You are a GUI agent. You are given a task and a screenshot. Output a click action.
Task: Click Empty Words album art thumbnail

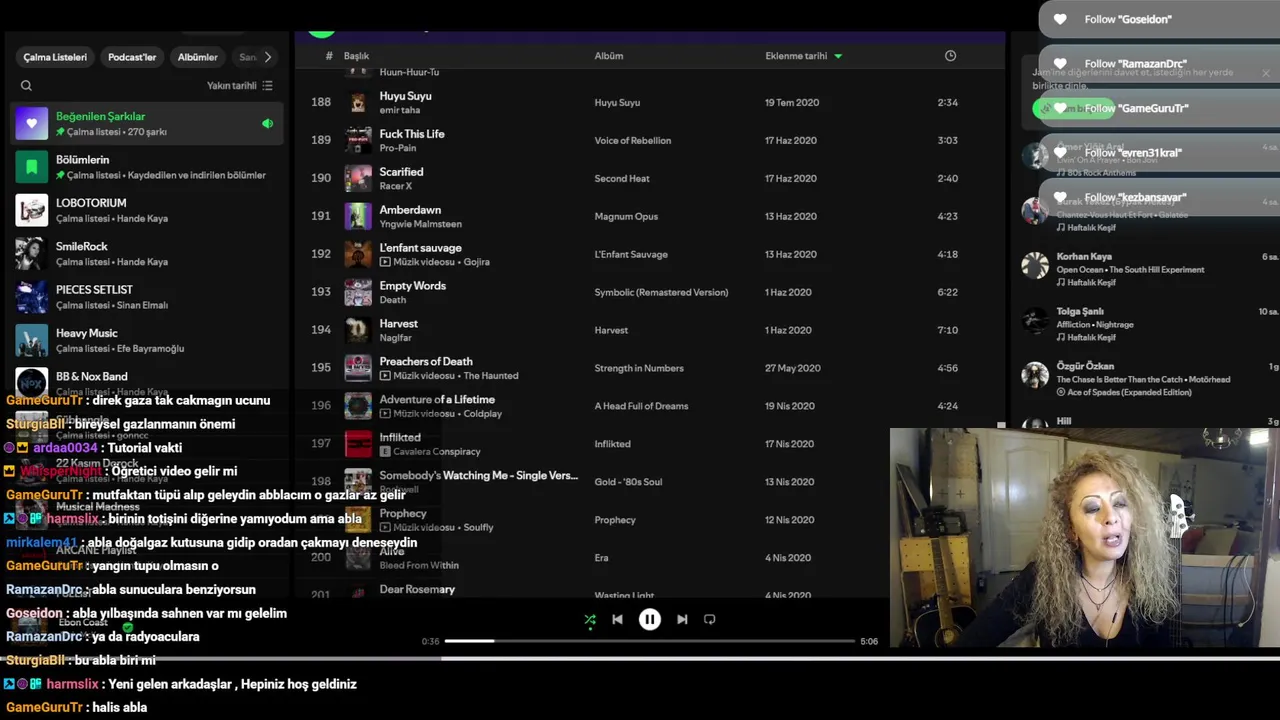358,292
